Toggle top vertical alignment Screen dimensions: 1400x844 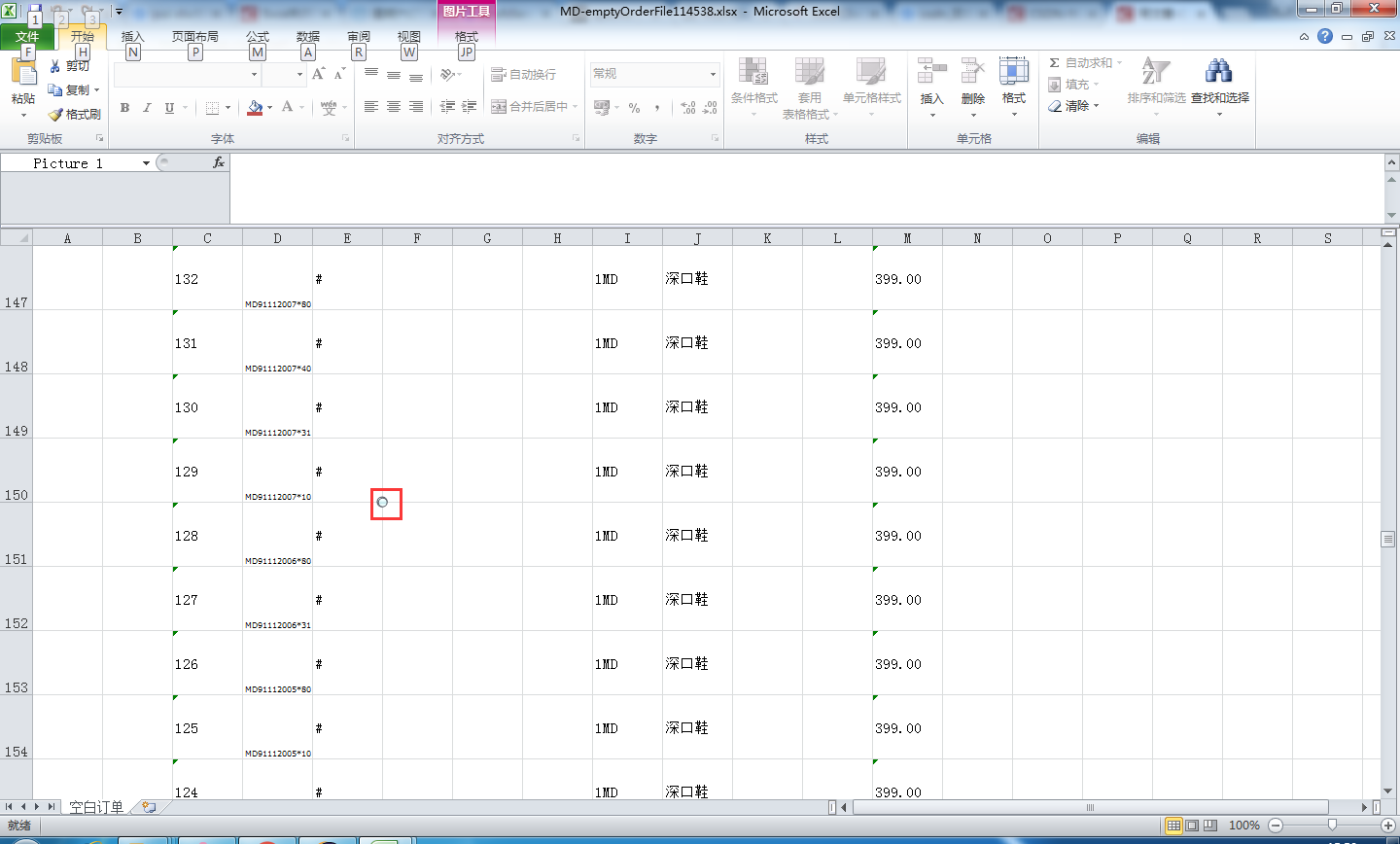[x=371, y=74]
